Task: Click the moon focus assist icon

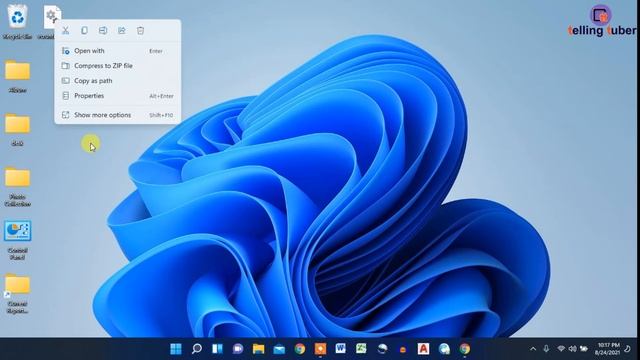Action: click(628, 349)
